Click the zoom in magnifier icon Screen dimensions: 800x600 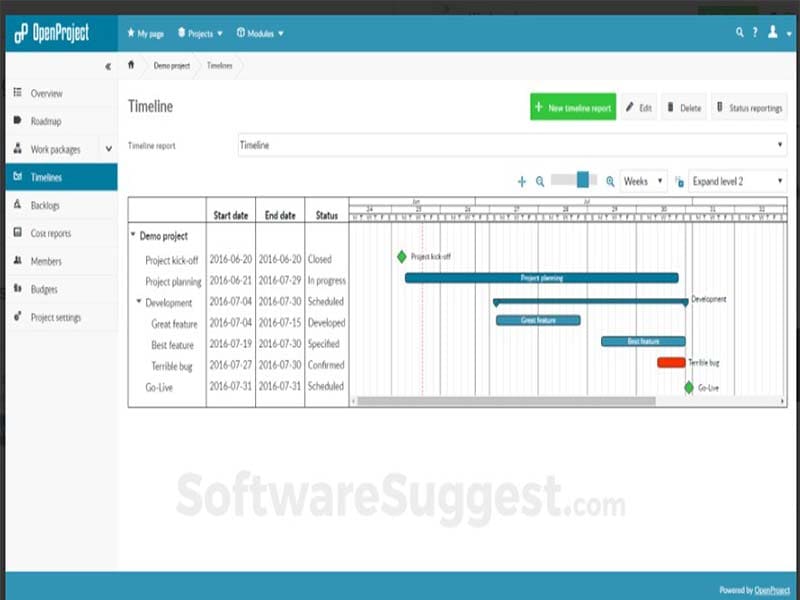610,182
